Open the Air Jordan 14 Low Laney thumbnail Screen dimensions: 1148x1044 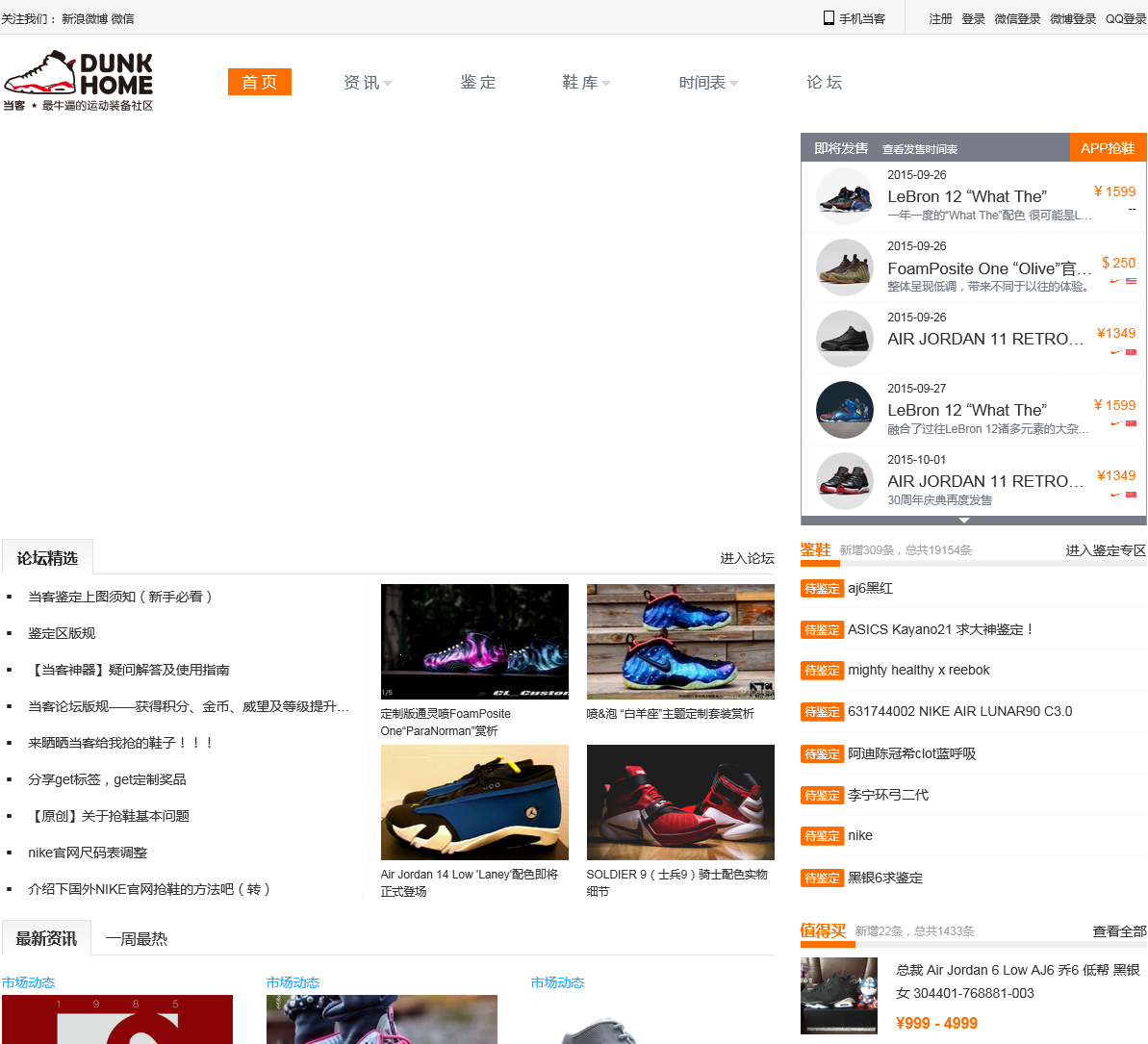pyautogui.click(x=474, y=802)
